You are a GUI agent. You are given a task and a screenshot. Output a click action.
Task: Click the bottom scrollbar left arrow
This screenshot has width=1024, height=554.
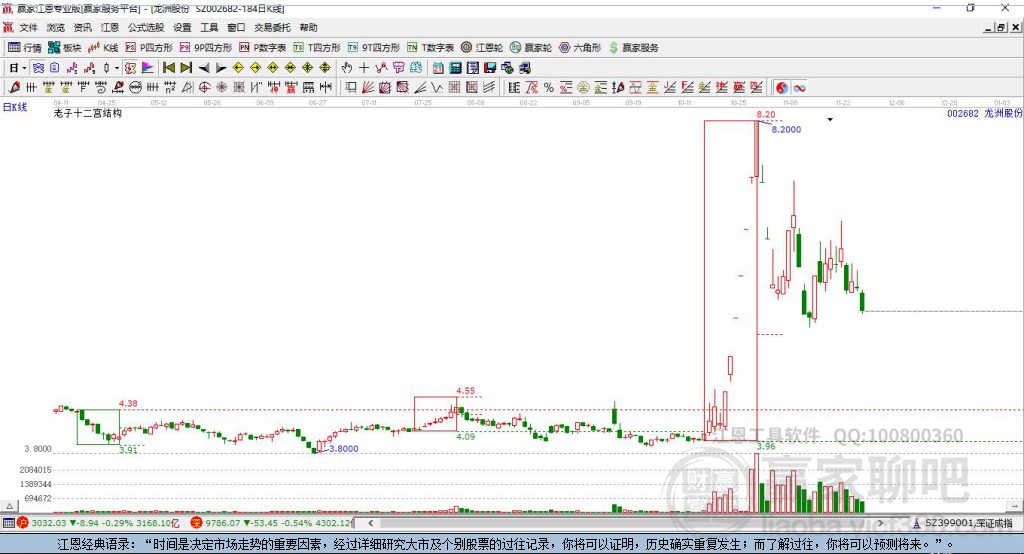pyautogui.click(x=370, y=523)
